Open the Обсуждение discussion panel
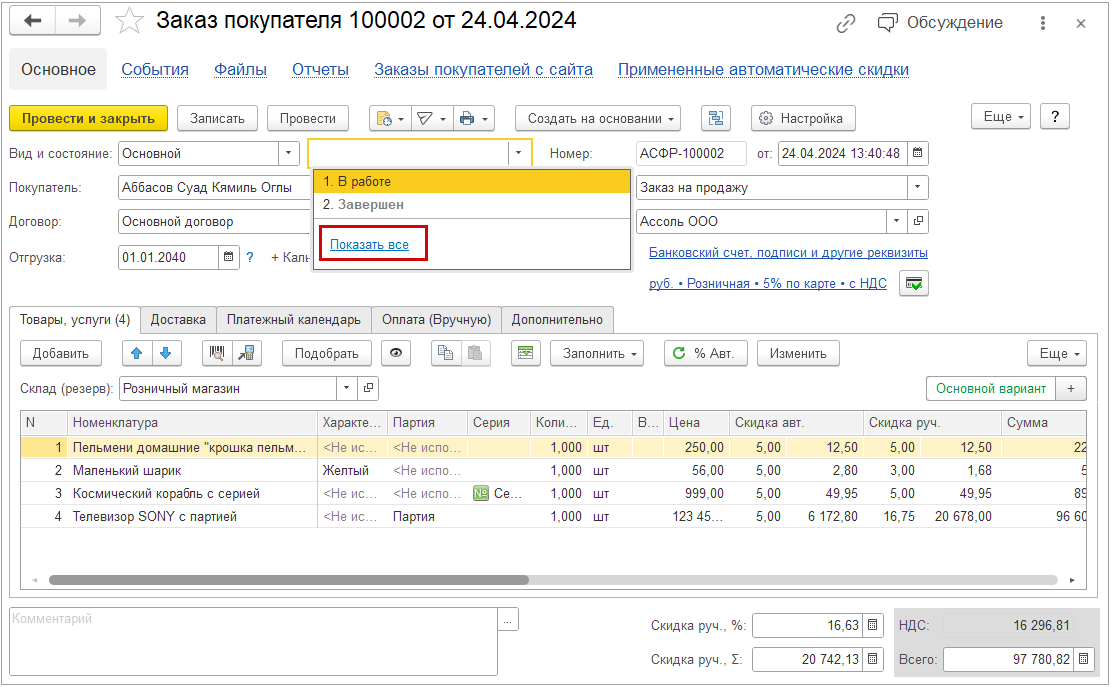The height and width of the screenshot is (687, 1111). point(940,23)
